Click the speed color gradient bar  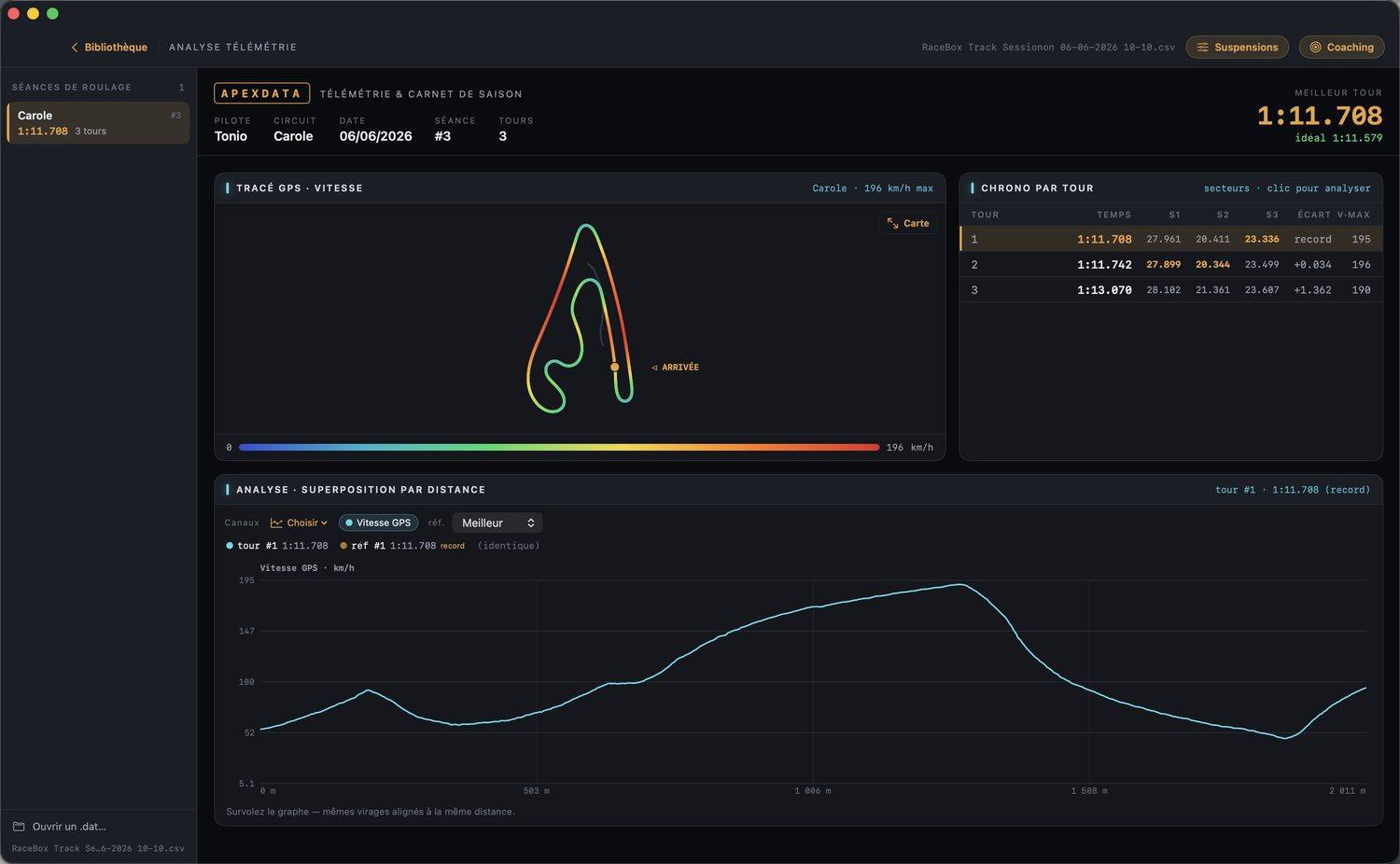click(x=559, y=448)
